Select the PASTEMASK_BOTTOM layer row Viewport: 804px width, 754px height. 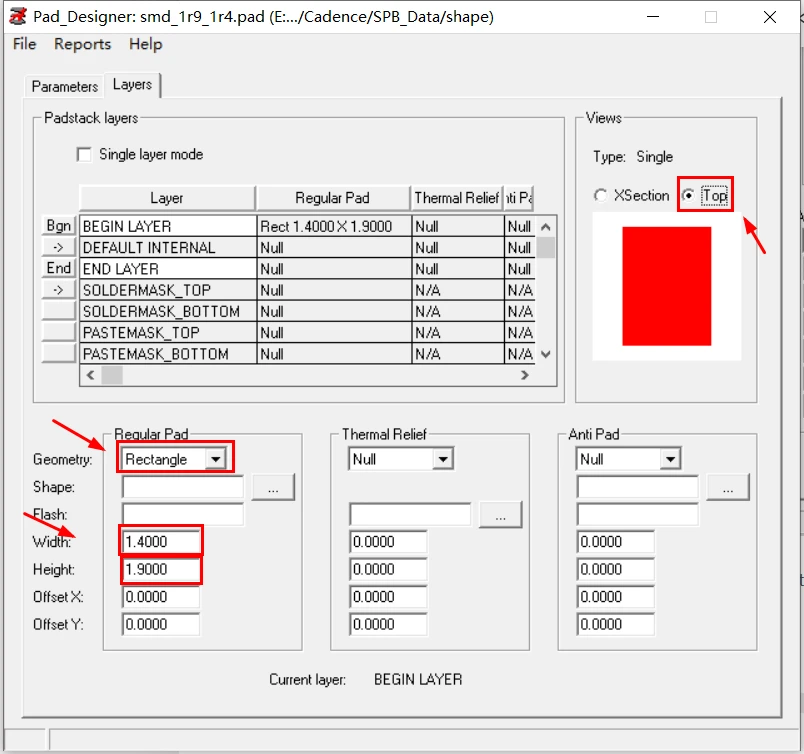307,354
